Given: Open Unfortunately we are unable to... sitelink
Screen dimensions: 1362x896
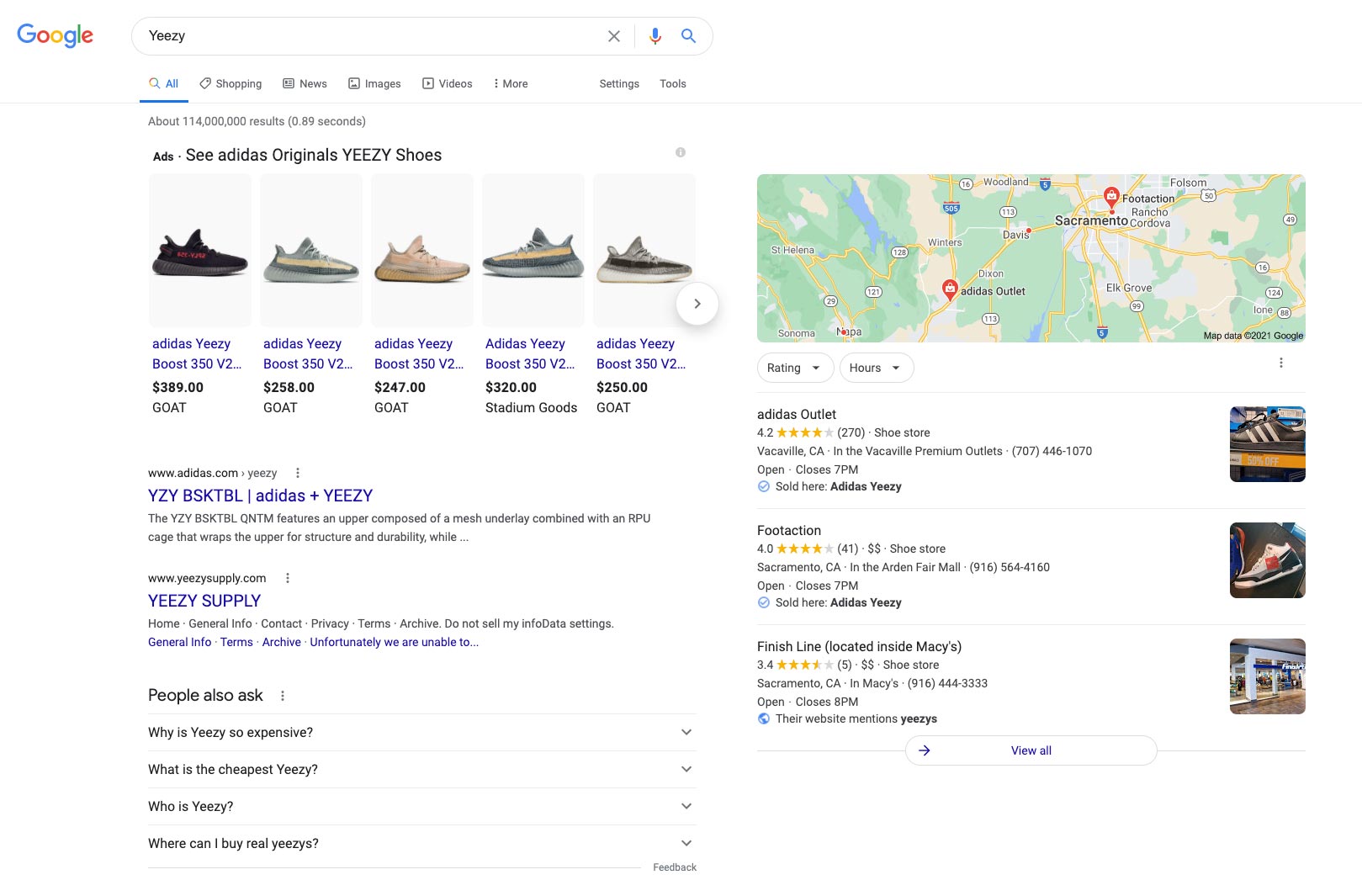Looking at the screenshot, I should (394, 642).
